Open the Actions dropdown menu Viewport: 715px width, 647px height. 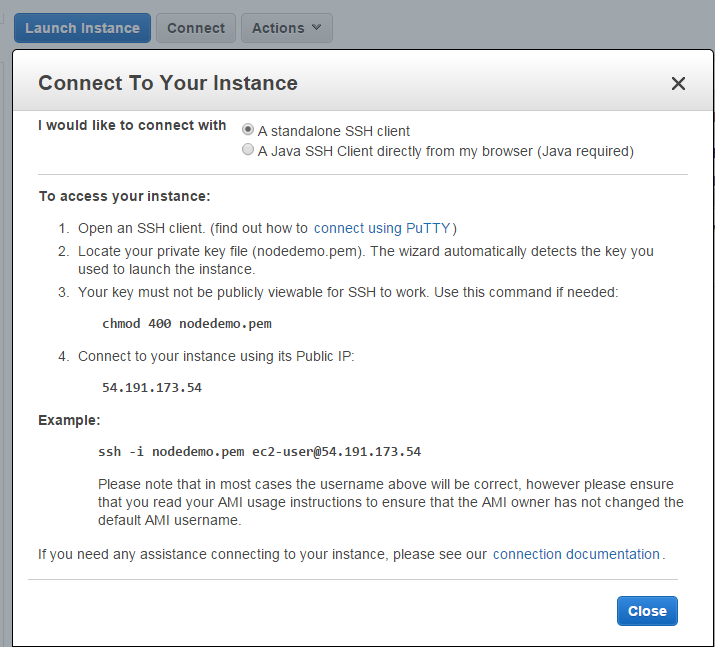(x=286, y=28)
